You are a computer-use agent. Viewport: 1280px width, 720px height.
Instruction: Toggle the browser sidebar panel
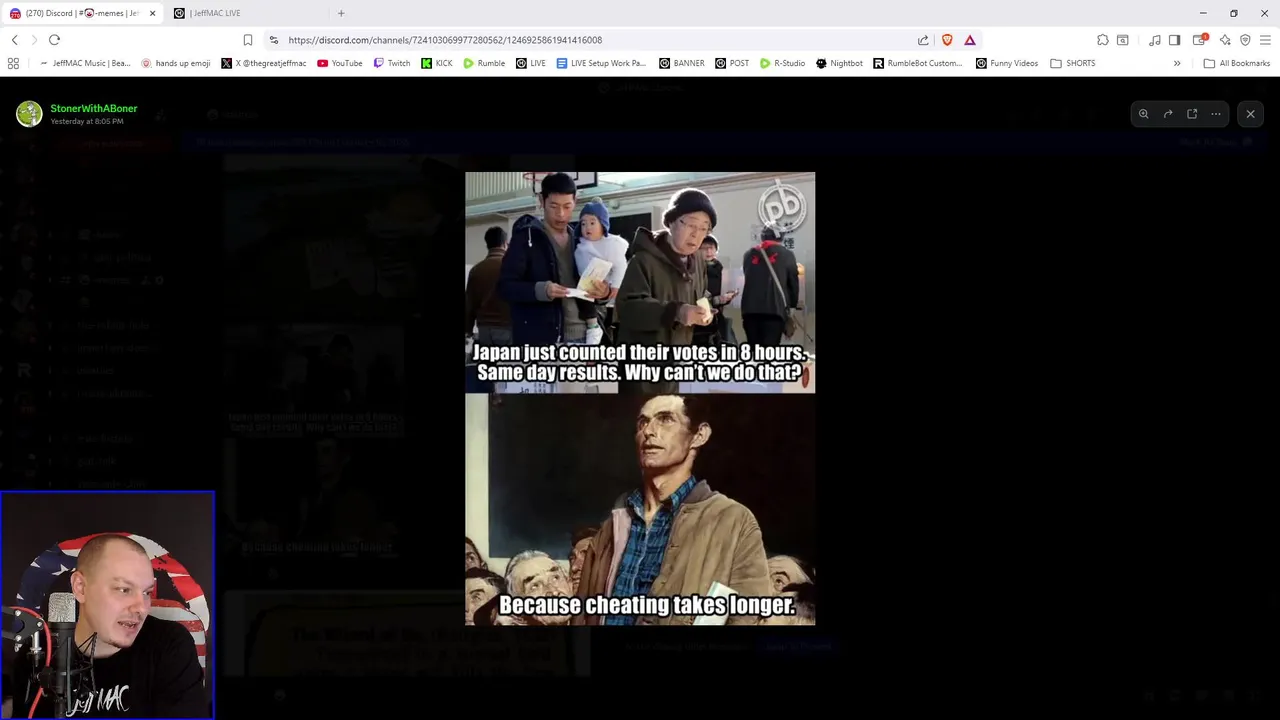pyautogui.click(x=1174, y=40)
